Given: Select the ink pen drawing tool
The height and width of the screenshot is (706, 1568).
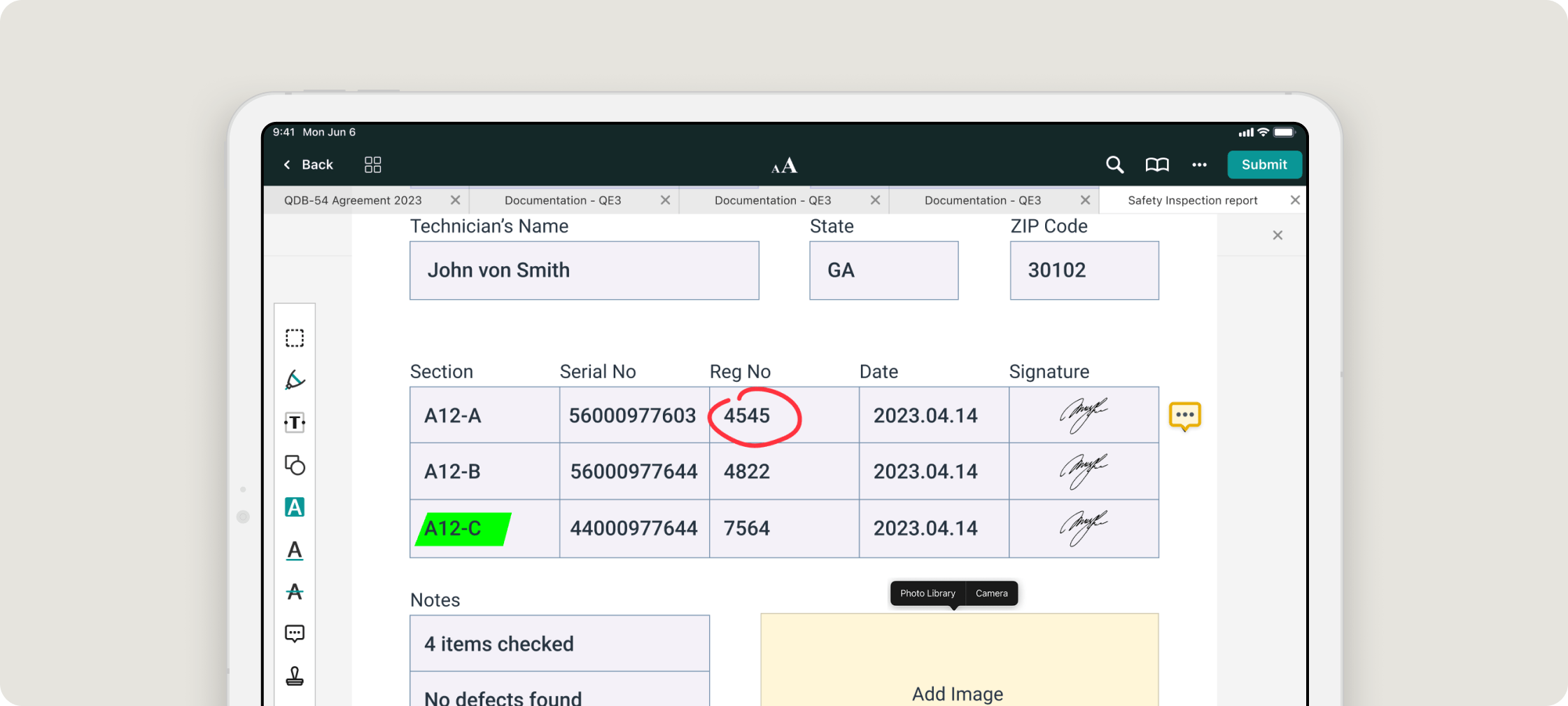Looking at the screenshot, I should (295, 380).
